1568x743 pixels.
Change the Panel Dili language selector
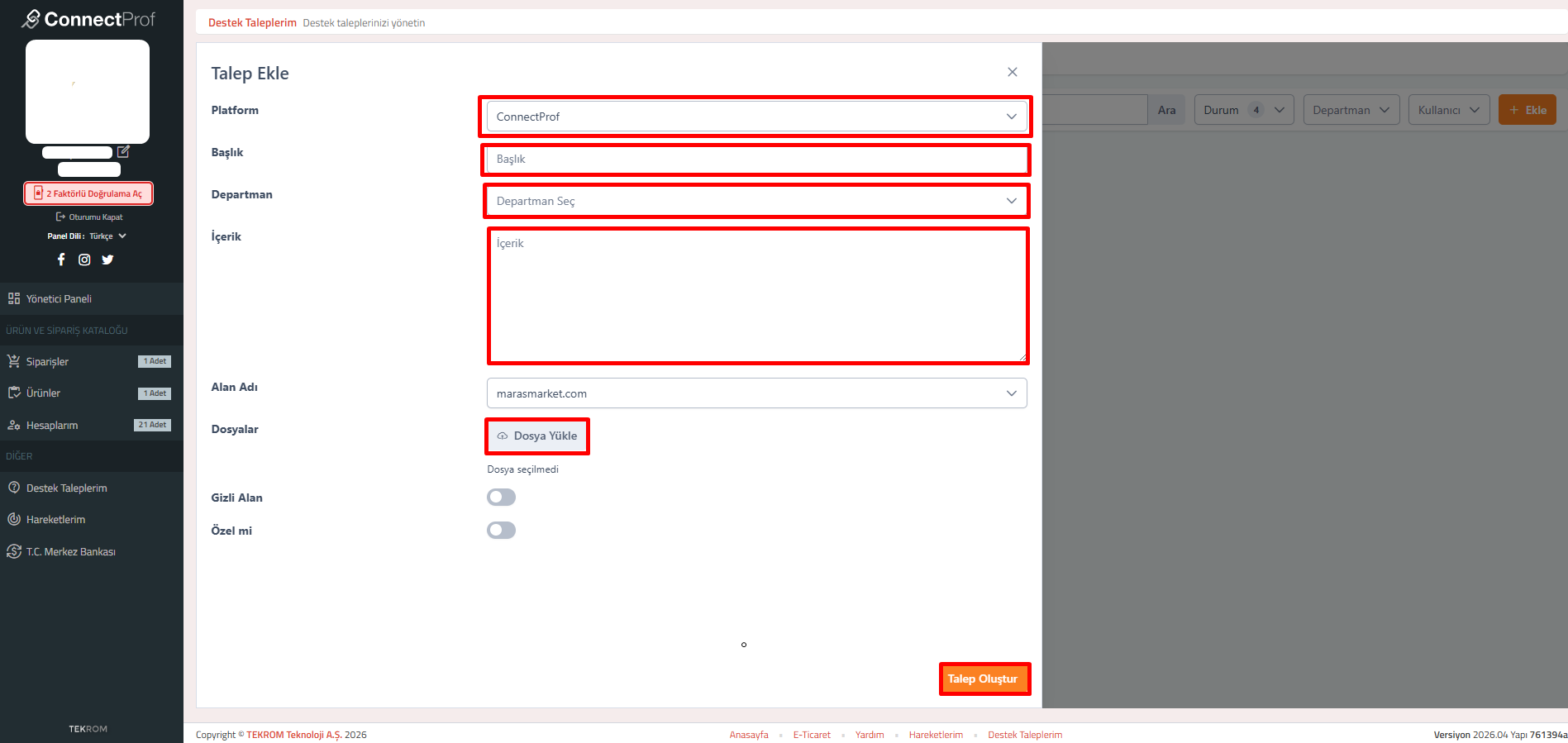click(x=107, y=236)
